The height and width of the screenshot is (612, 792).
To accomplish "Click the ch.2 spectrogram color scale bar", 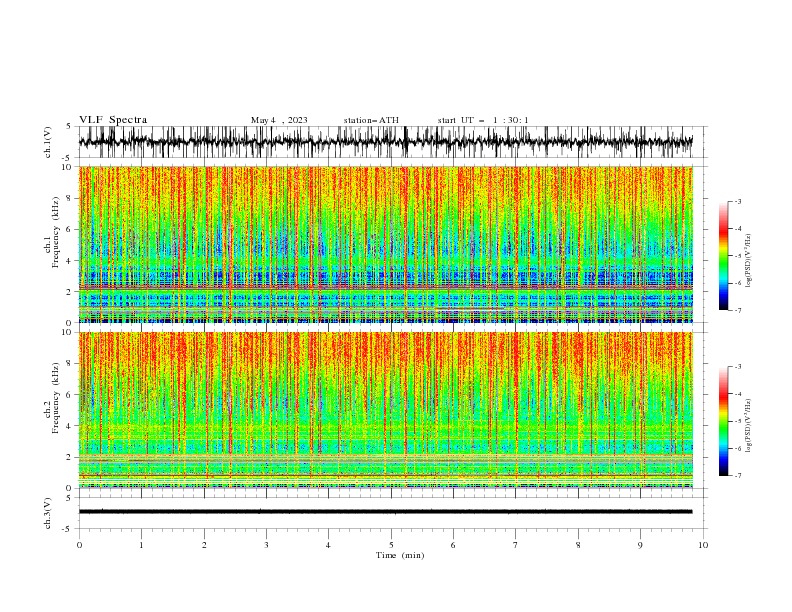I will click(x=723, y=421).
